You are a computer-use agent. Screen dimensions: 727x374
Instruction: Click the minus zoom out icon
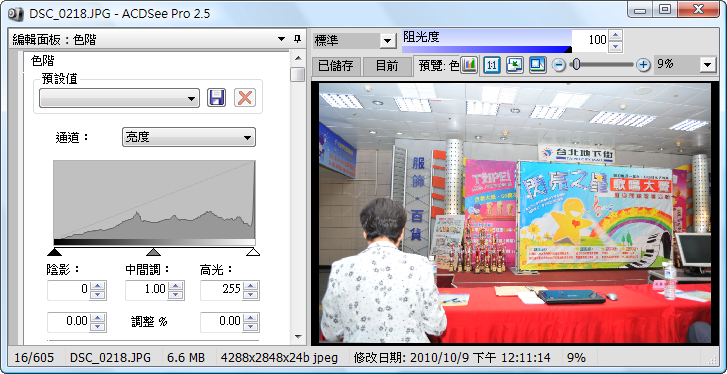click(560, 65)
